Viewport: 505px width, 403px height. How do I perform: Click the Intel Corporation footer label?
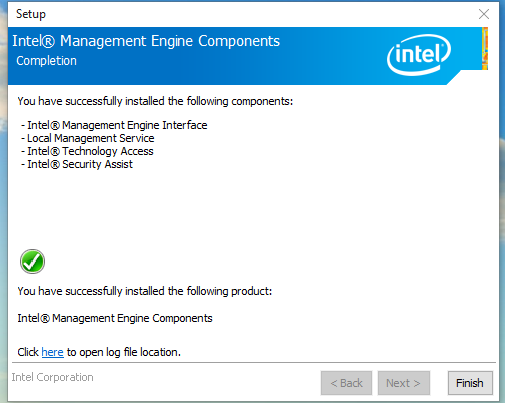pyautogui.click(x=52, y=377)
